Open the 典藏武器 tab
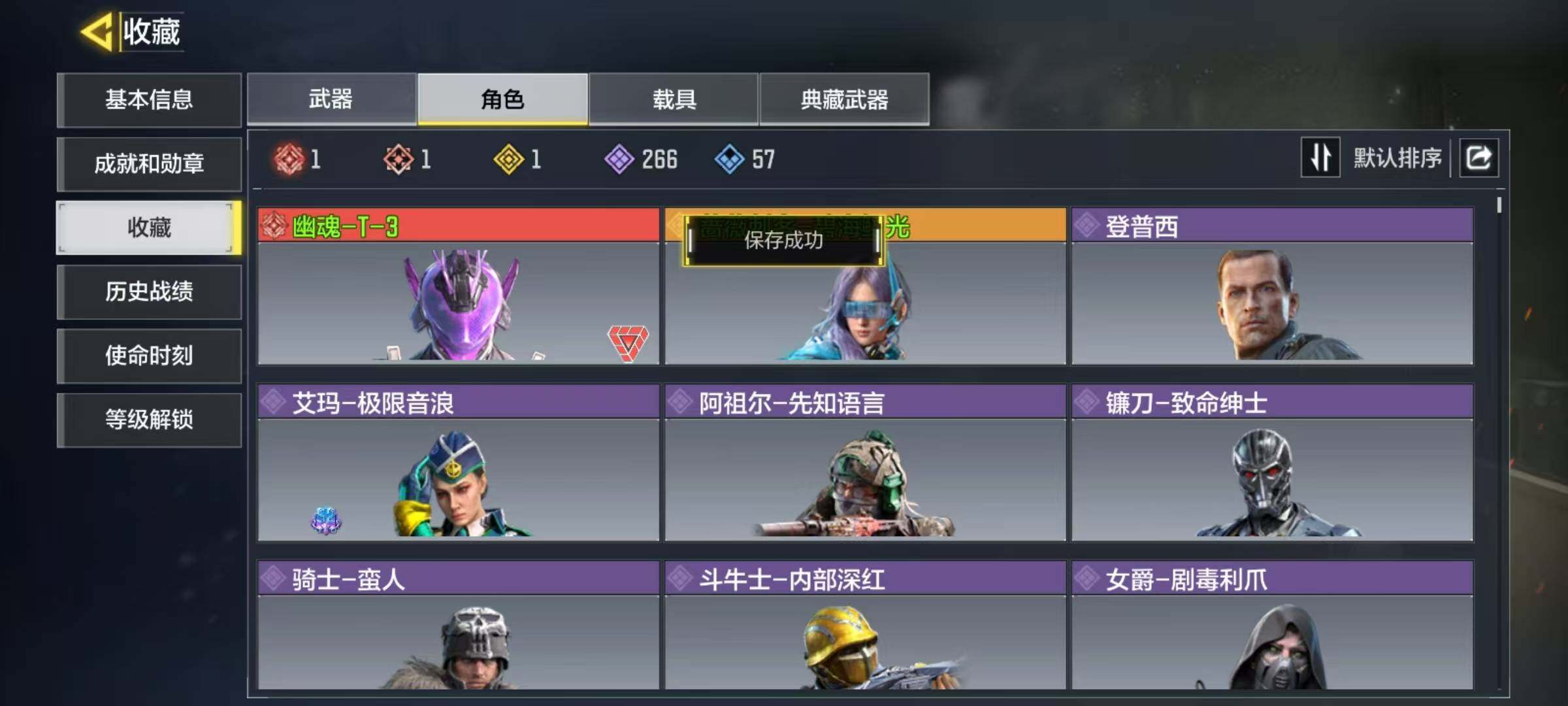 click(x=845, y=99)
